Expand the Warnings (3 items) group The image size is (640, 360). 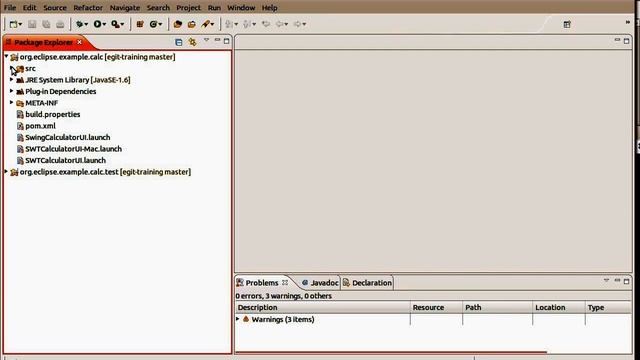[x=238, y=319]
